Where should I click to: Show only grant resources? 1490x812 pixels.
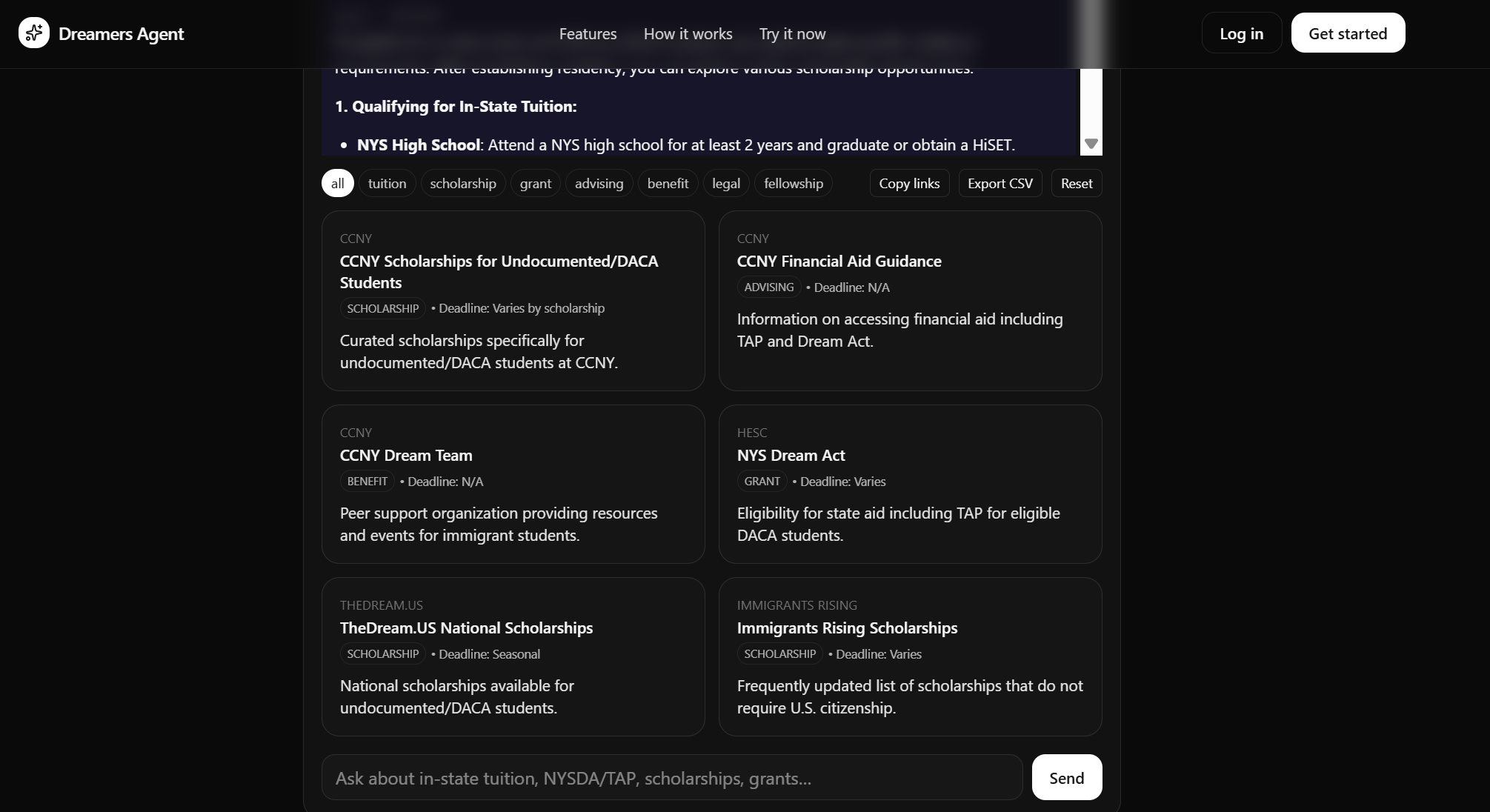coord(535,184)
